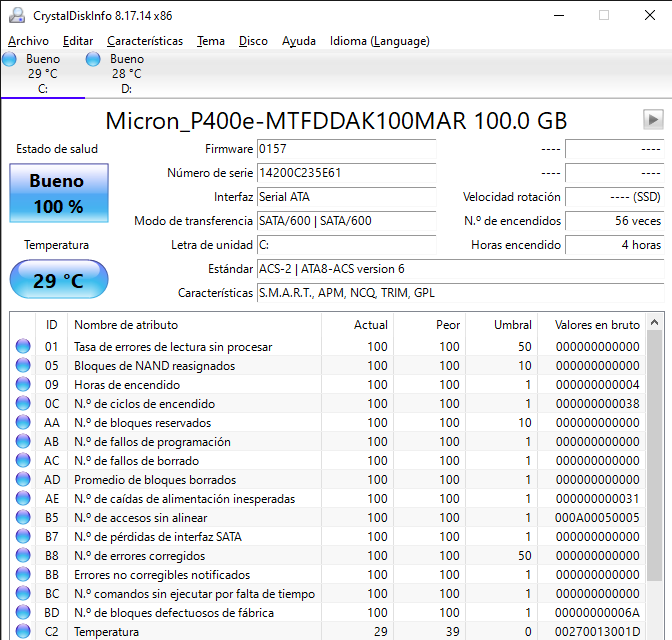Click status icon of attribute B7
Viewport: 672px width, 640px height.
[23, 536]
